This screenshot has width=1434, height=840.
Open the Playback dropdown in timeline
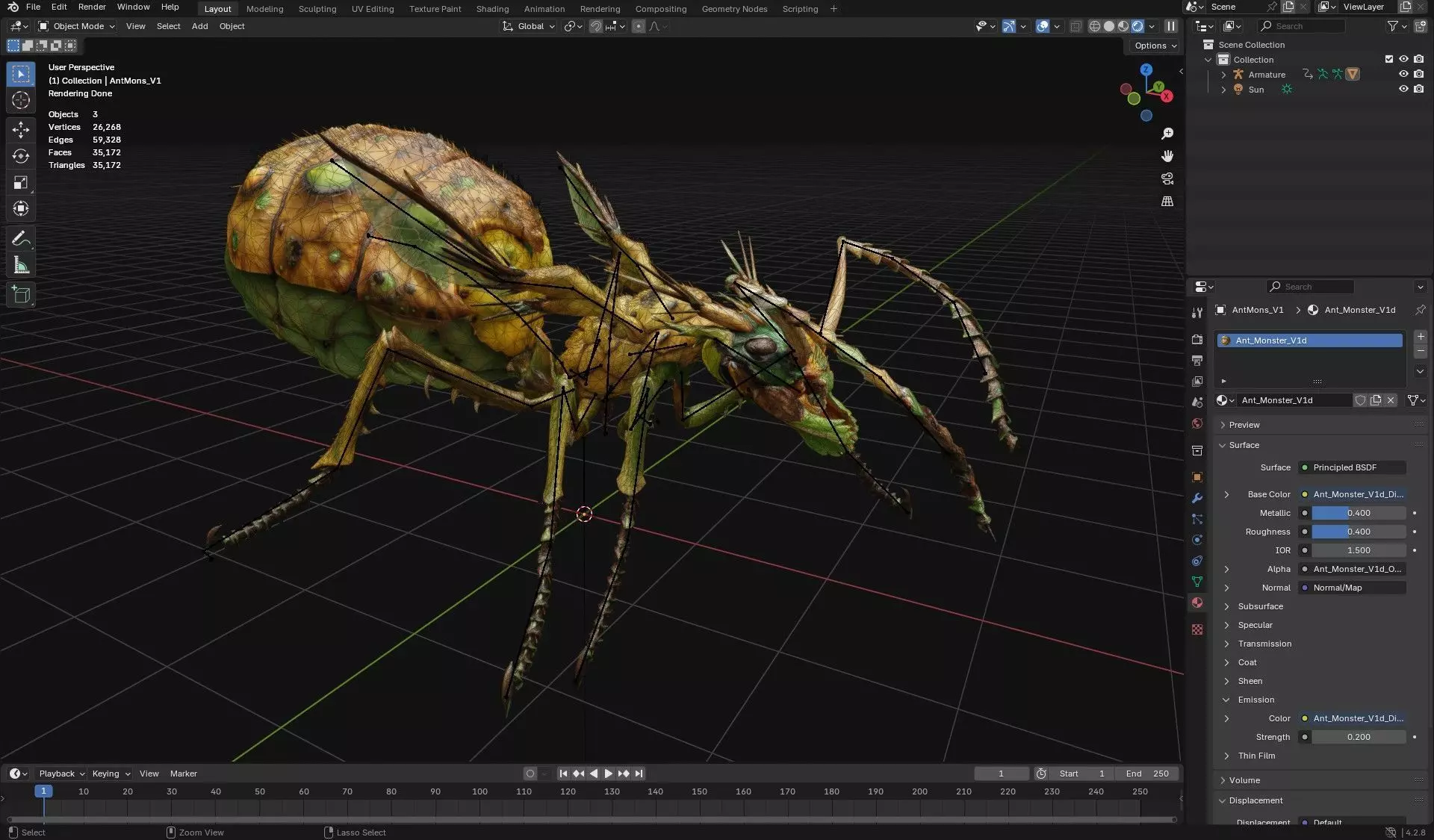61,774
